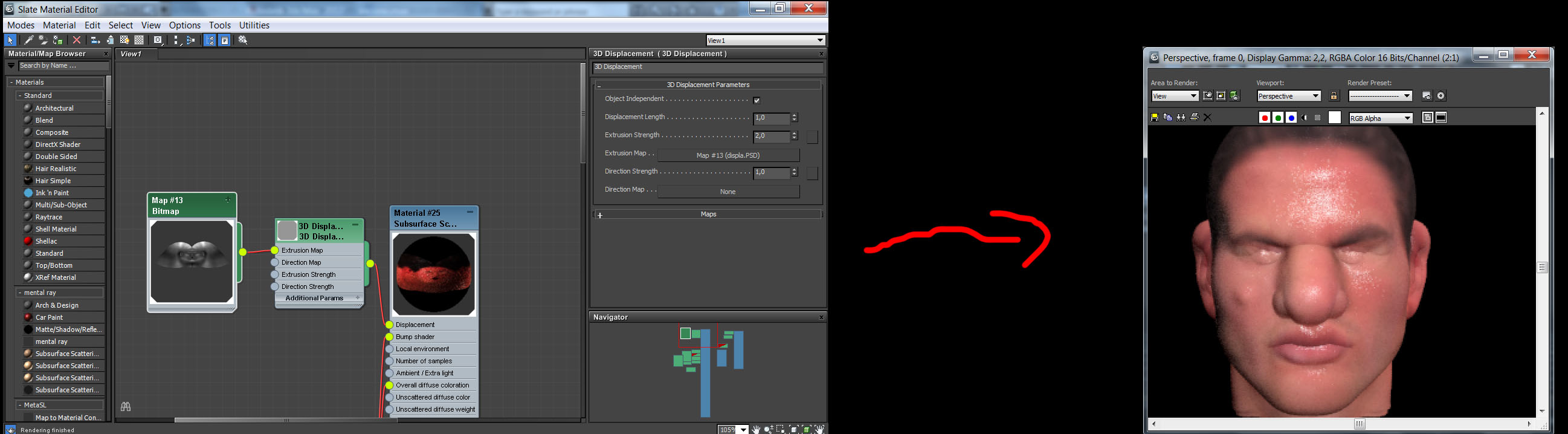Toggle the Parameter Editor button
The width and height of the screenshot is (1568, 434).
(x=225, y=40)
